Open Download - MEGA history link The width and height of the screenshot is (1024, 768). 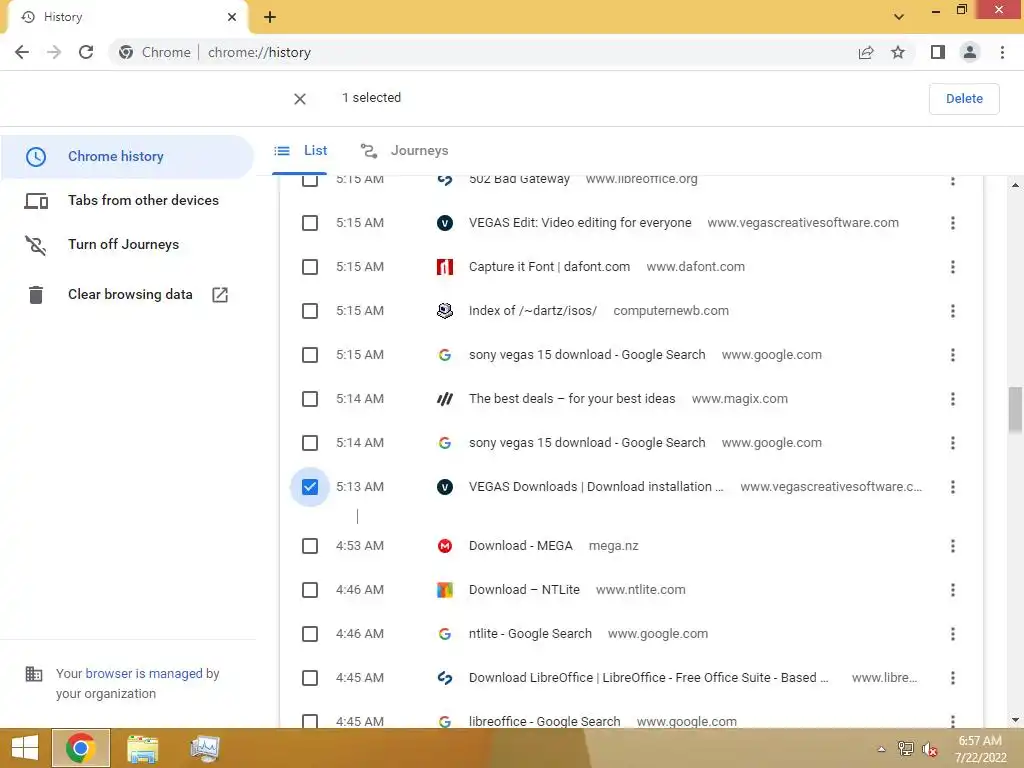(520, 546)
